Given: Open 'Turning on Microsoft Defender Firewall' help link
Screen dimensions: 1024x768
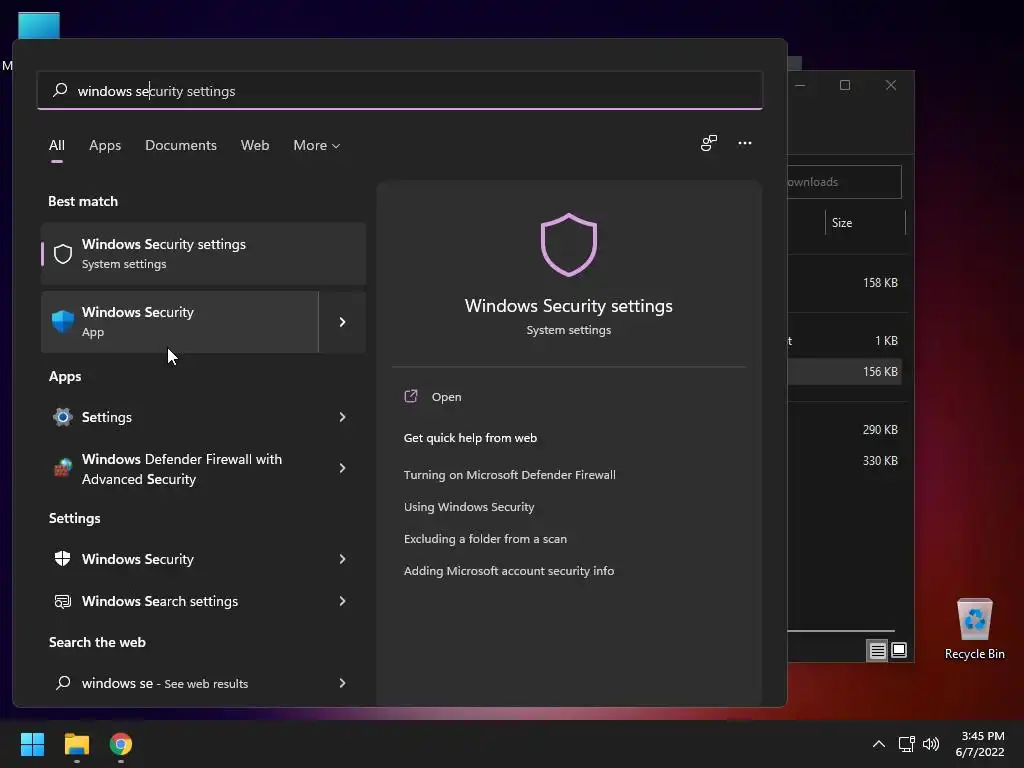Looking at the screenshot, I should click(x=509, y=475).
